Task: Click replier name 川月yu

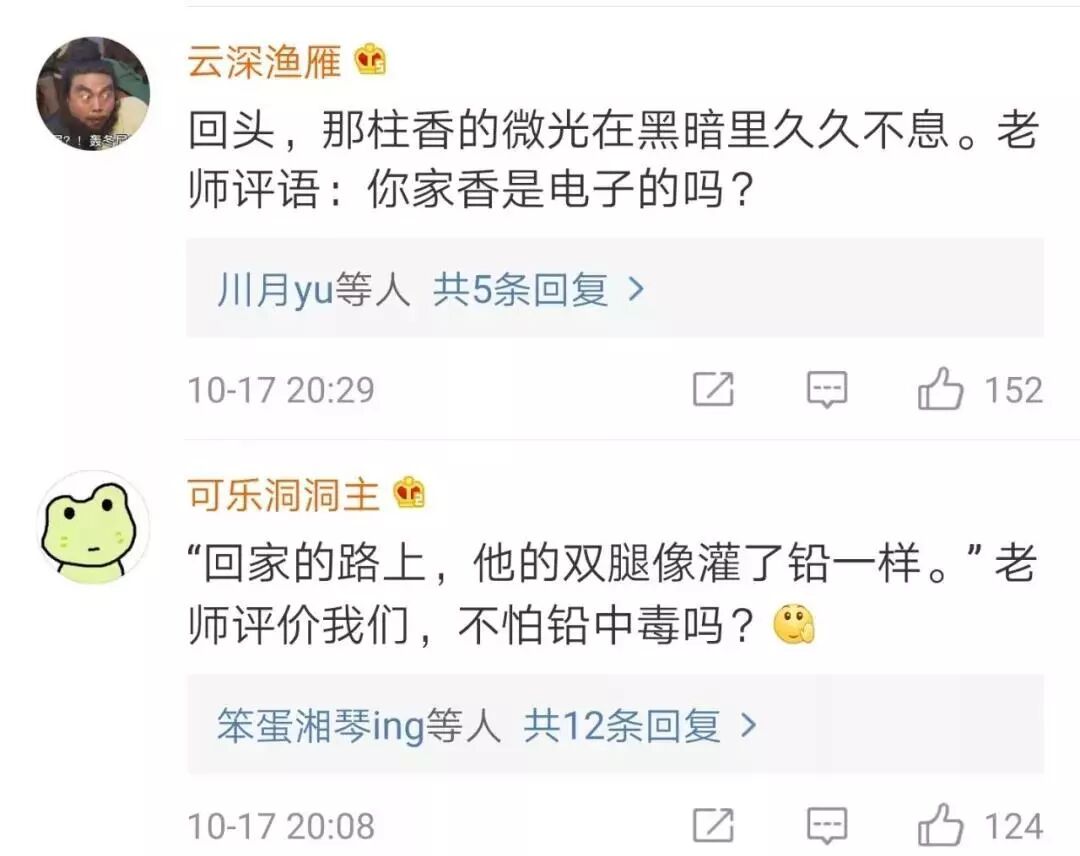Action: (276, 289)
